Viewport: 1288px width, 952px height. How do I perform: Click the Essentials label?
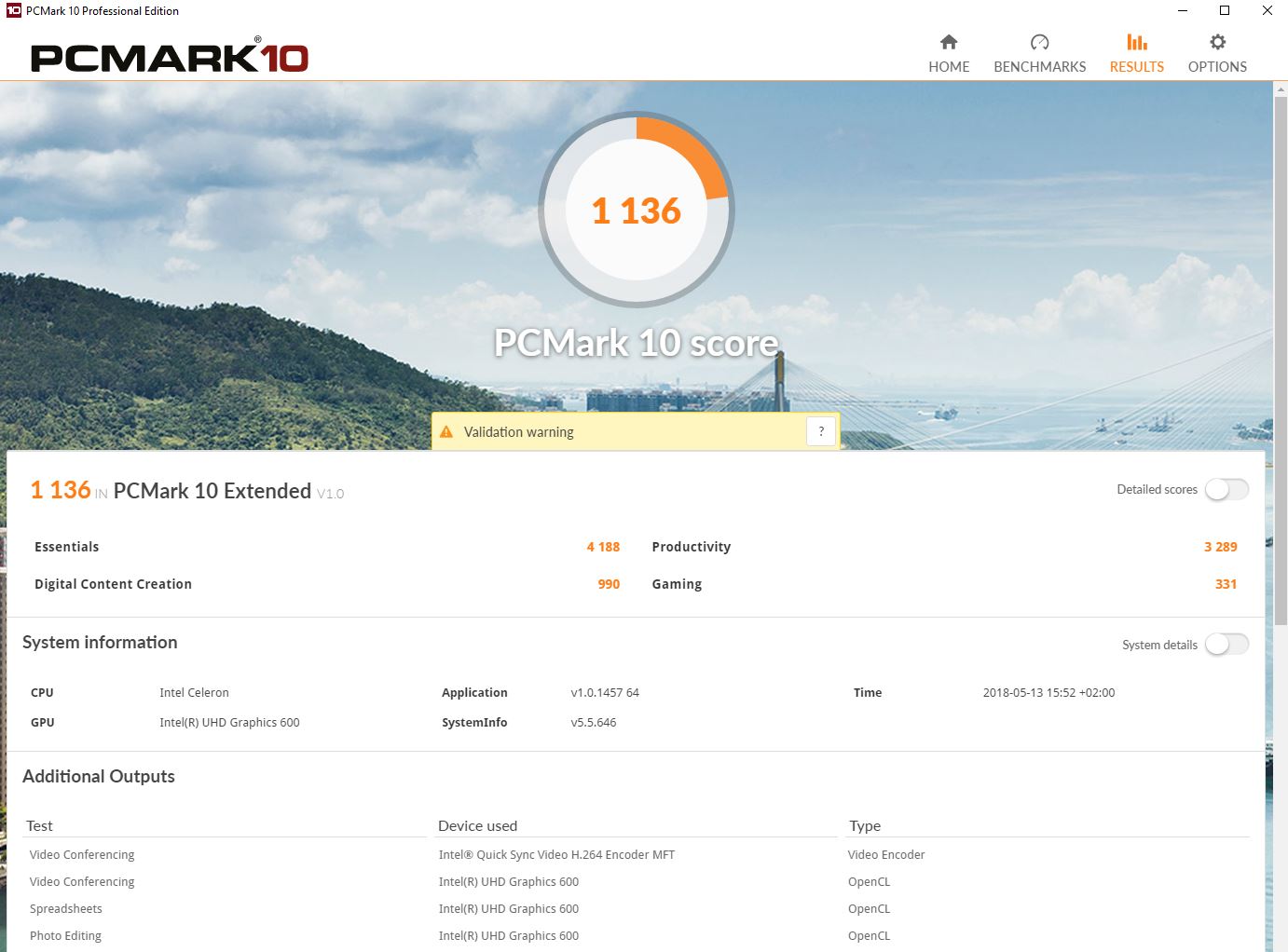pos(66,547)
